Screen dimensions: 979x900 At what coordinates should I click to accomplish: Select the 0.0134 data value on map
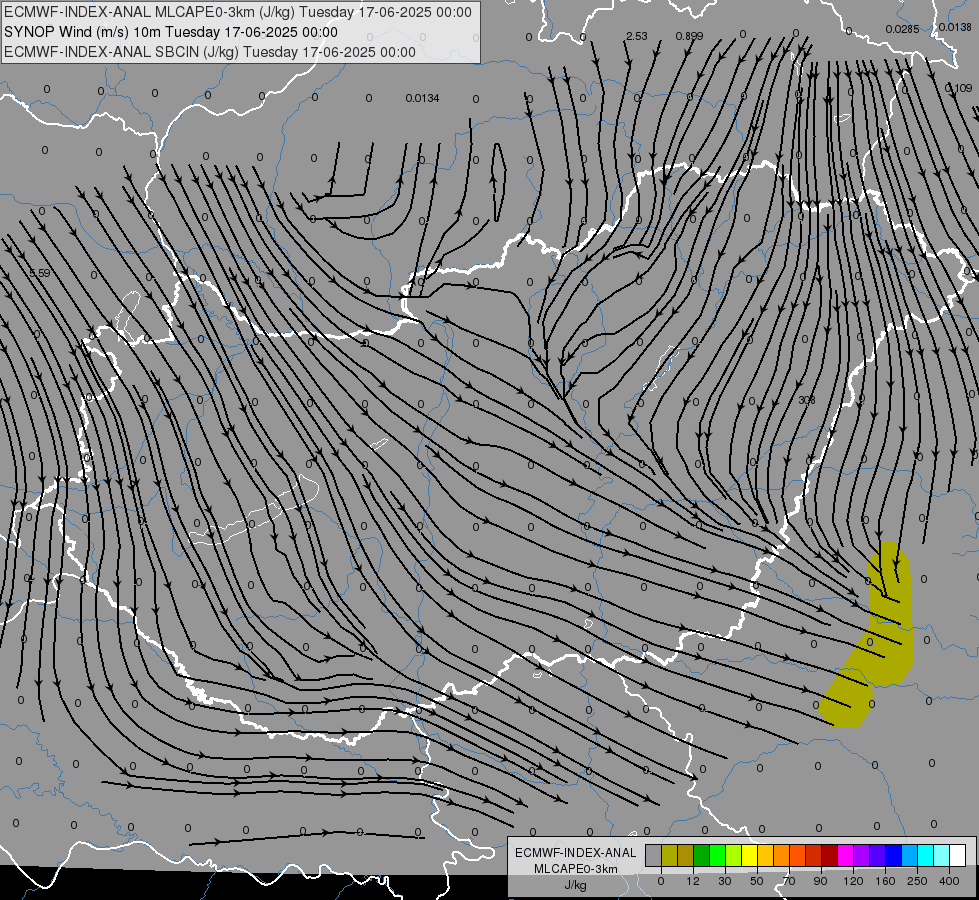pos(422,98)
